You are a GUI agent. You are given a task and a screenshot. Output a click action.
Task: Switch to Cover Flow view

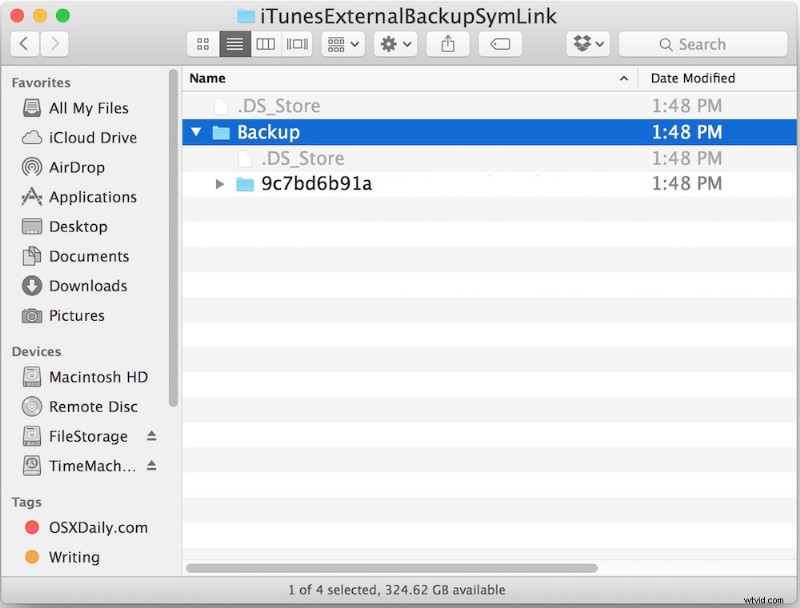point(295,43)
